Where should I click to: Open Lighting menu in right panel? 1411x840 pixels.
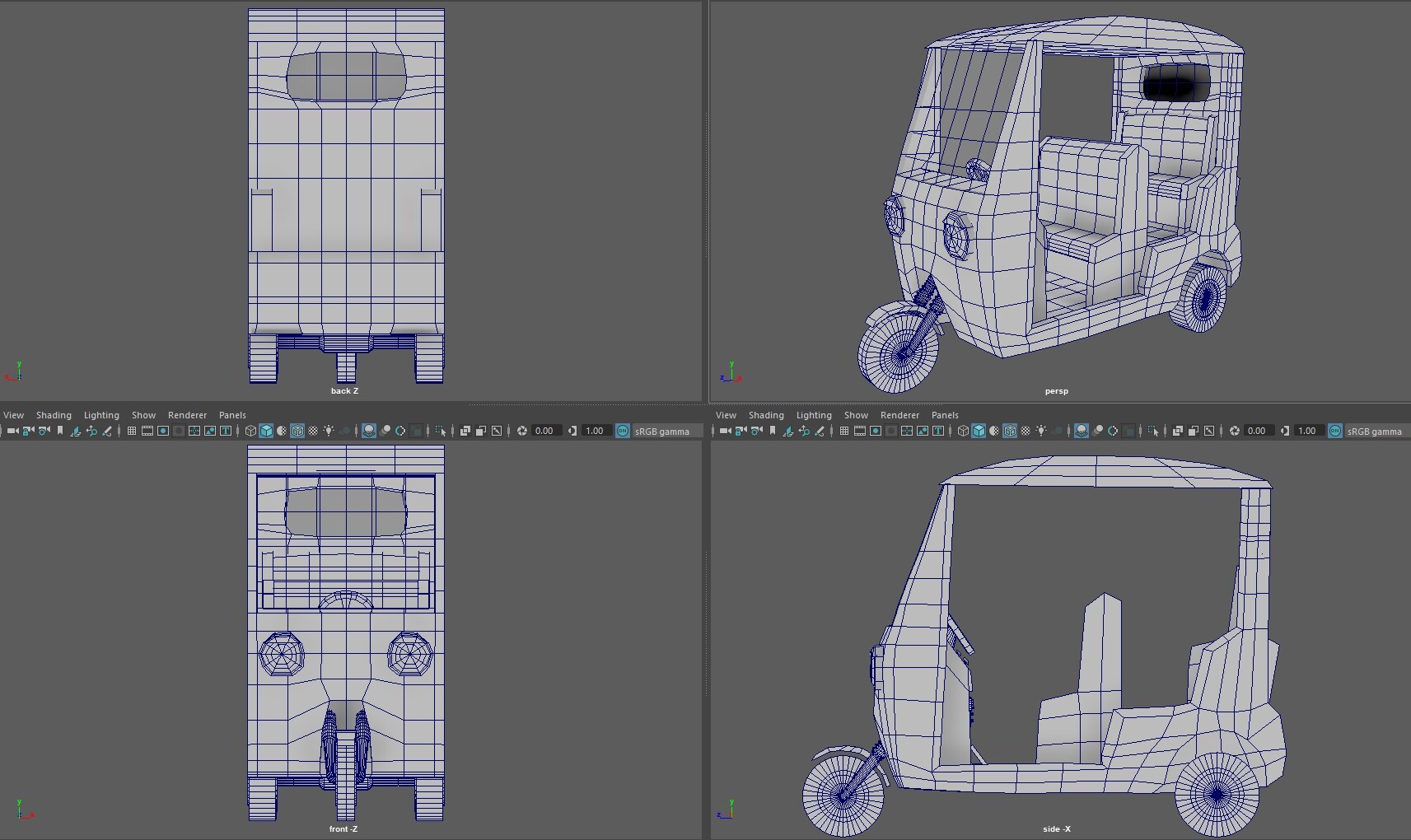pyautogui.click(x=814, y=415)
